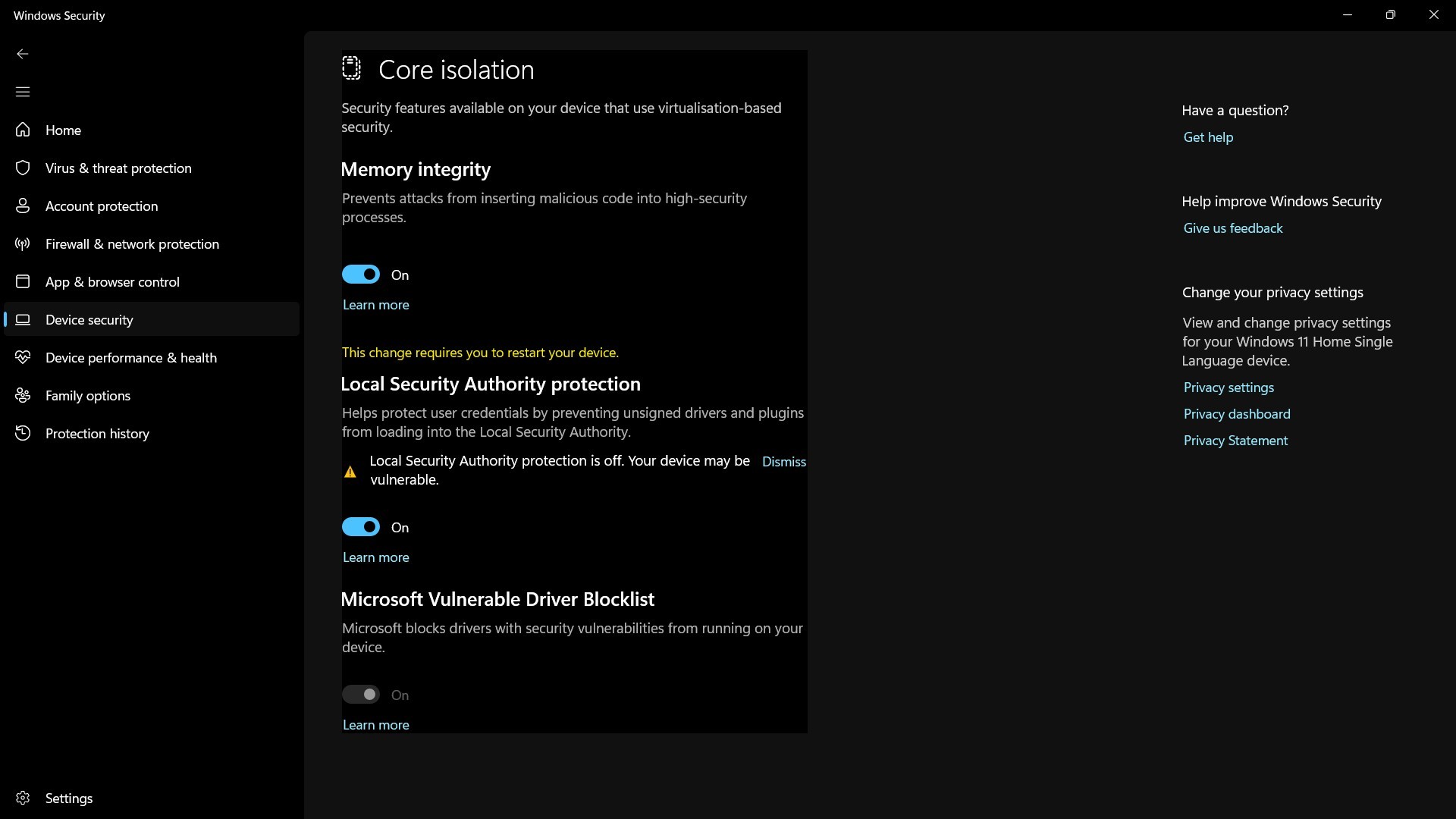Click the 'Have a question?' heading
The height and width of the screenshot is (819, 1456).
click(x=1235, y=110)
